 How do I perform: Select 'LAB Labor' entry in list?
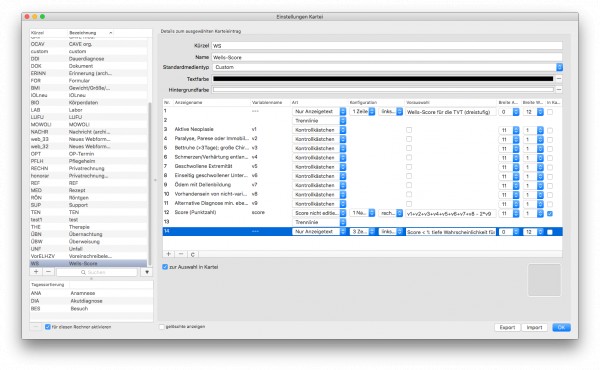[x=88, y=110]
